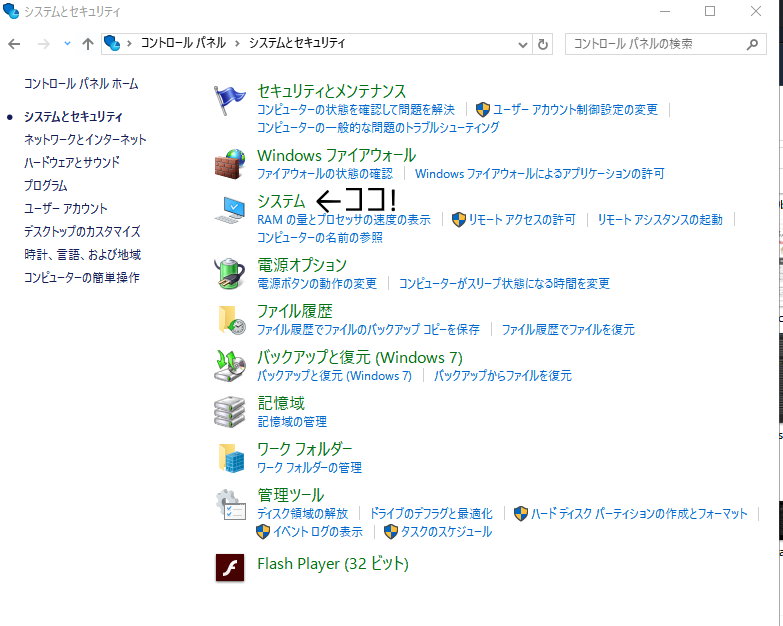Image resolution: width=783 pixels, height=626 pixels.
Task: Click the 管理ツール gear checklist icon
Action: click(x=231, y=505)
